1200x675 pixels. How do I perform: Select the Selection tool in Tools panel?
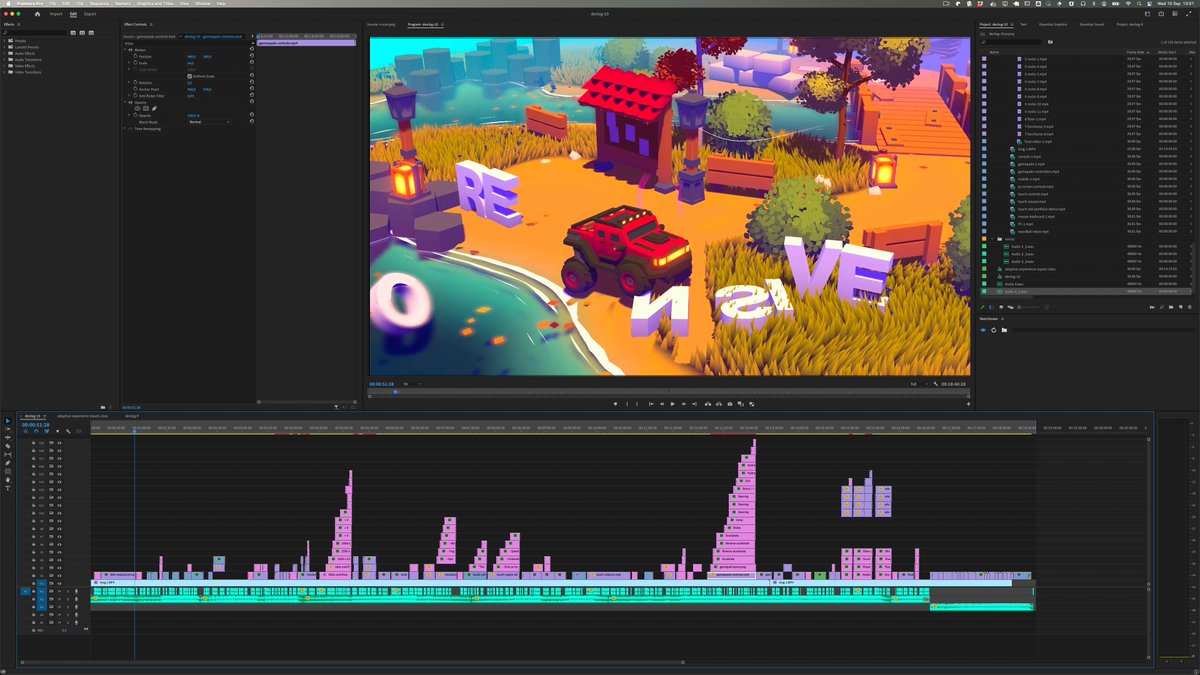click(x=8, y=421)
